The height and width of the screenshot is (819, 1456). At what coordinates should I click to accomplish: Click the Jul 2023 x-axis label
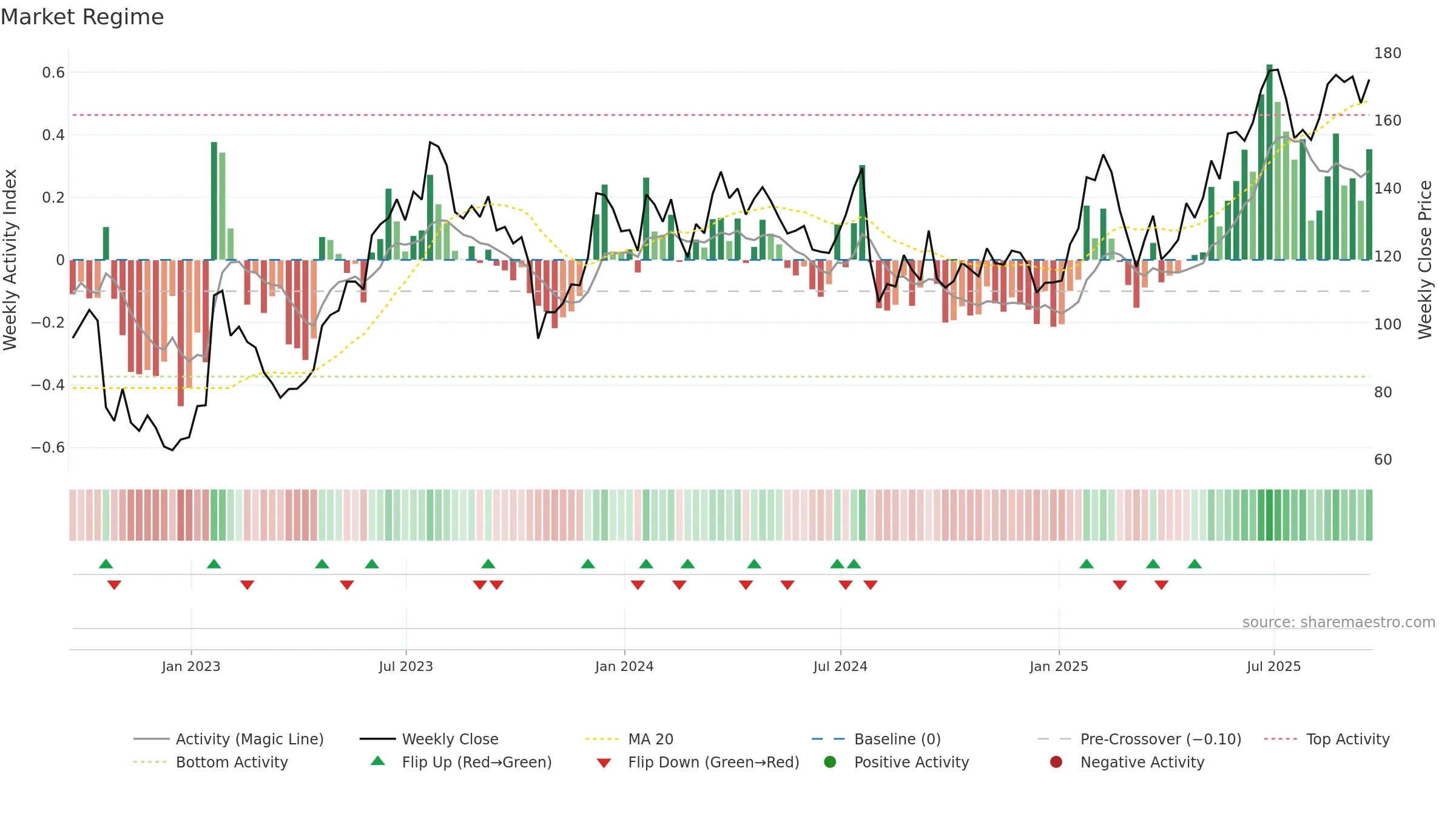click(406, 666)
